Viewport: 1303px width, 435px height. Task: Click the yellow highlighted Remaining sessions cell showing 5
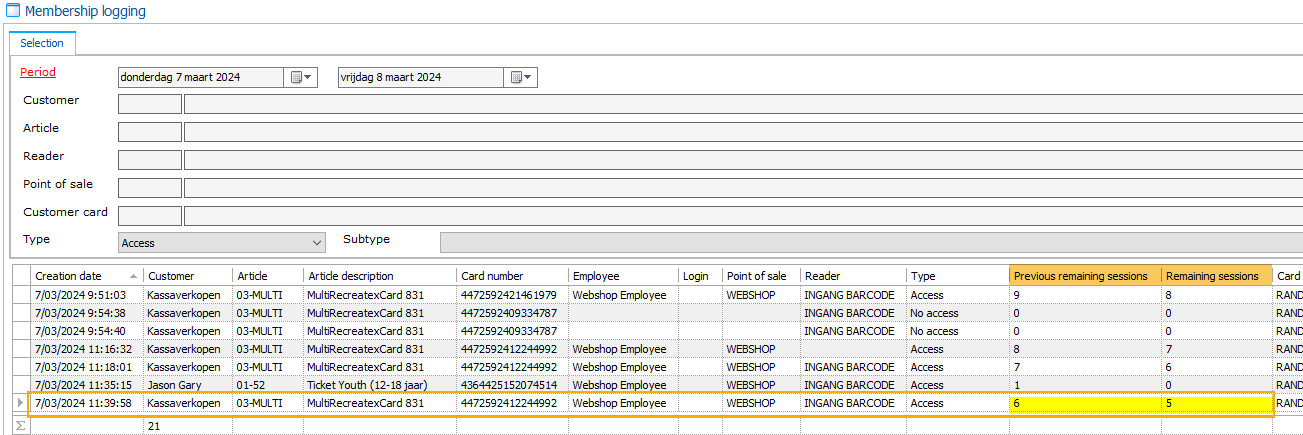click(x=1215, y=404)
